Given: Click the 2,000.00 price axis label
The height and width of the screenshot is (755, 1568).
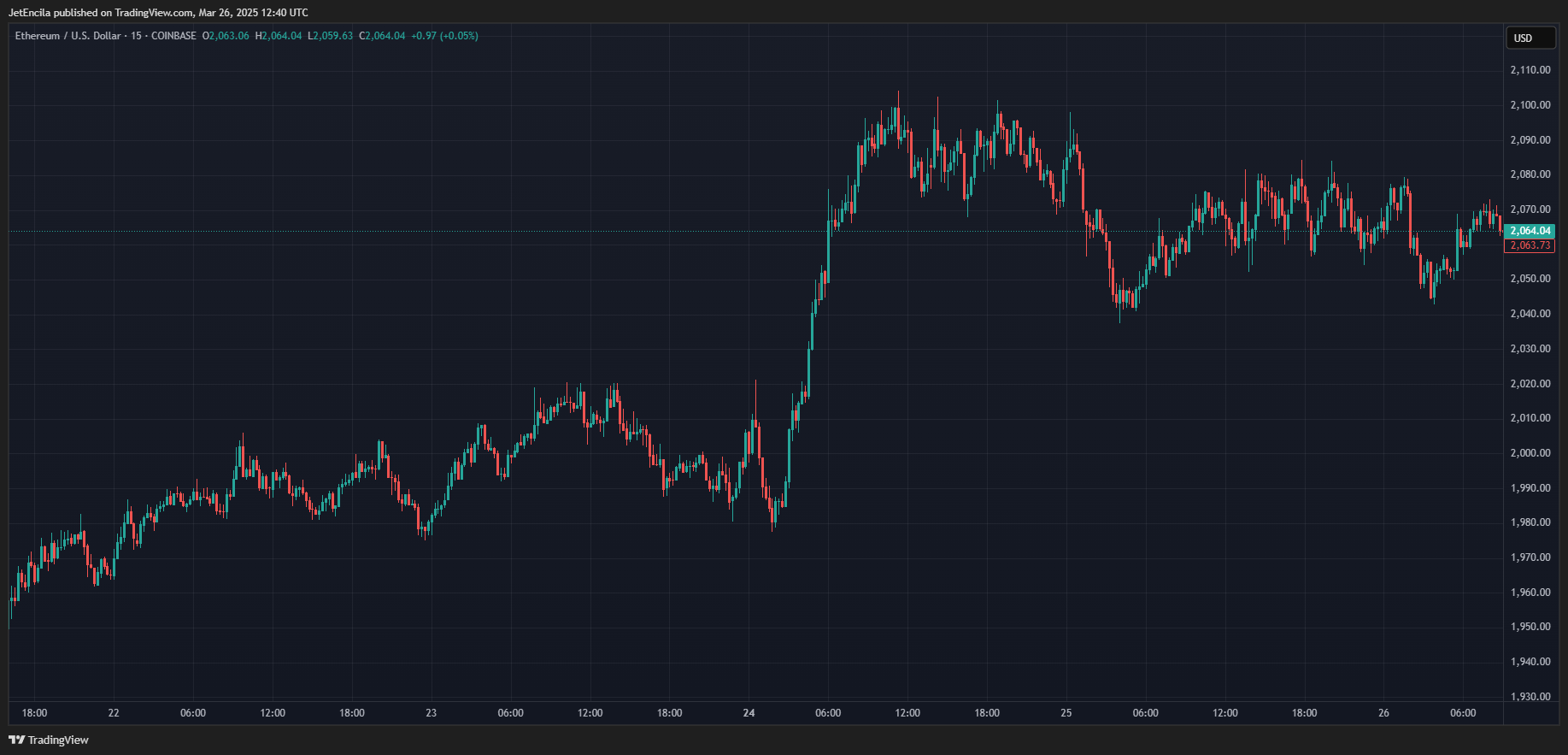Looking at the screenshot, I should [x=1530, y=453].
